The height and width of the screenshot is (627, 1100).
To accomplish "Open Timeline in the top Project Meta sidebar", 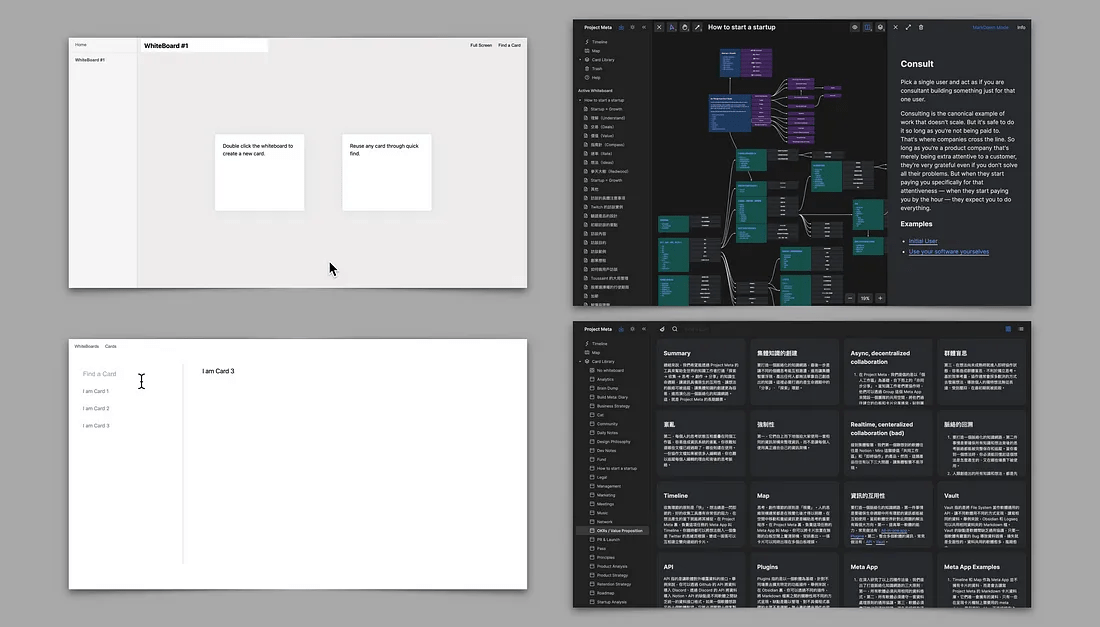I will pos(600,42).
